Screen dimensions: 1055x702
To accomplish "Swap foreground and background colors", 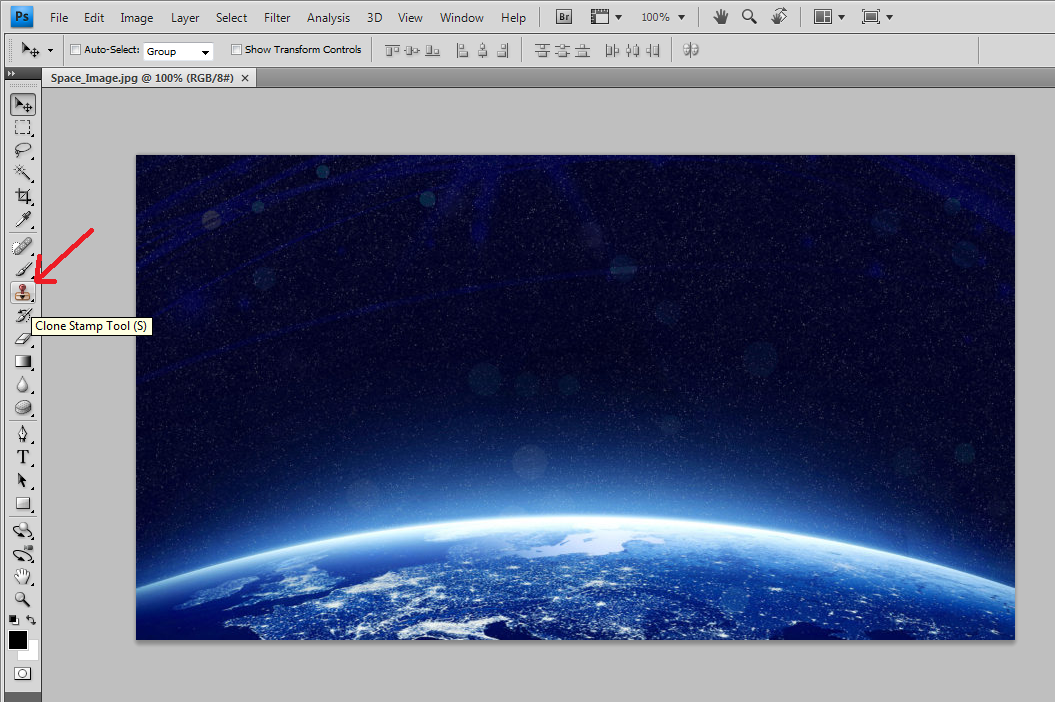I will 31,620.
